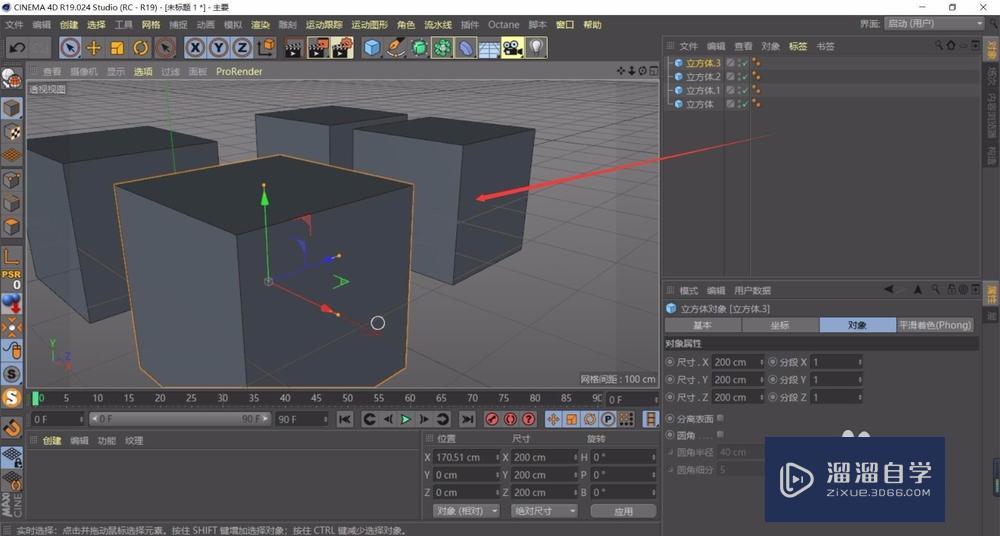
Task: Open the Octane menu
Action: (x=503, y=25)
